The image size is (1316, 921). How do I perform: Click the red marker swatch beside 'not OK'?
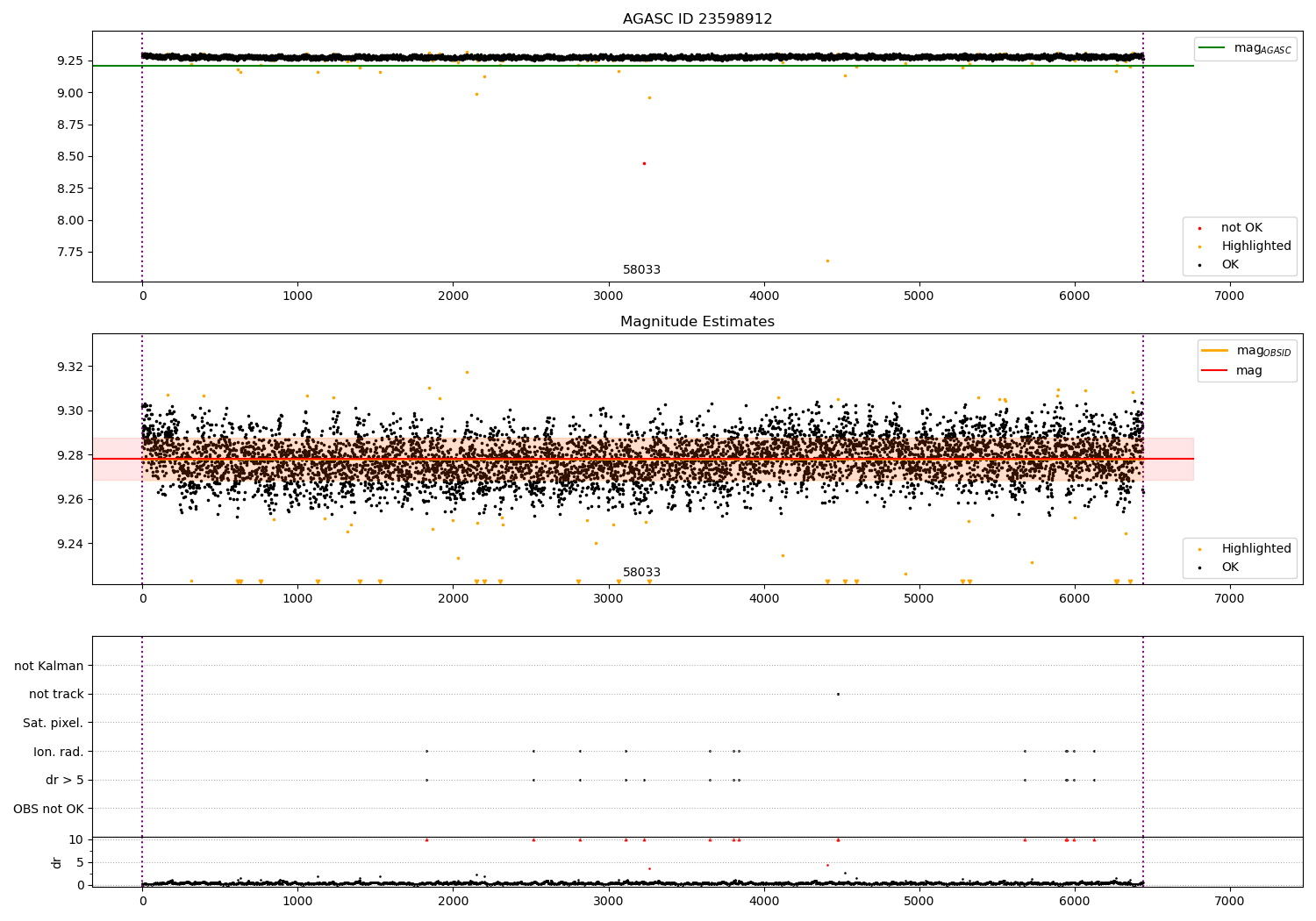tap(1200, 228)
